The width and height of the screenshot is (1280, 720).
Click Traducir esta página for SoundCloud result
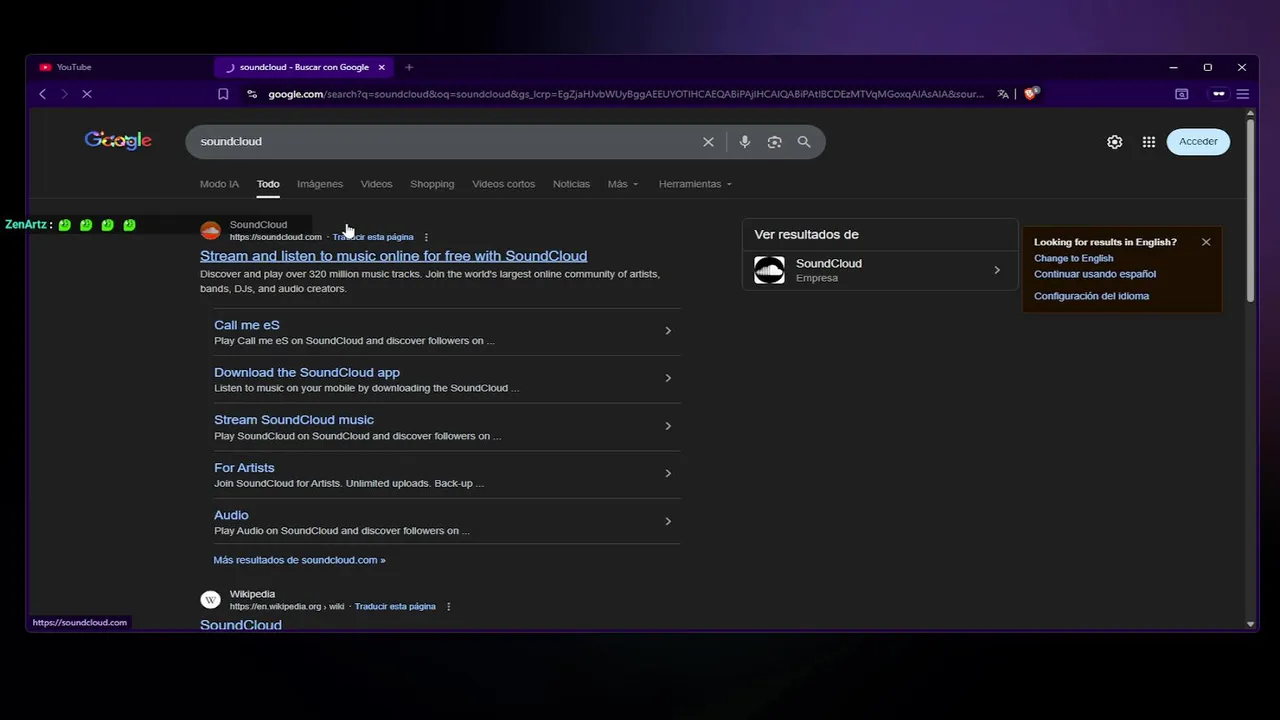pos(373,238)
